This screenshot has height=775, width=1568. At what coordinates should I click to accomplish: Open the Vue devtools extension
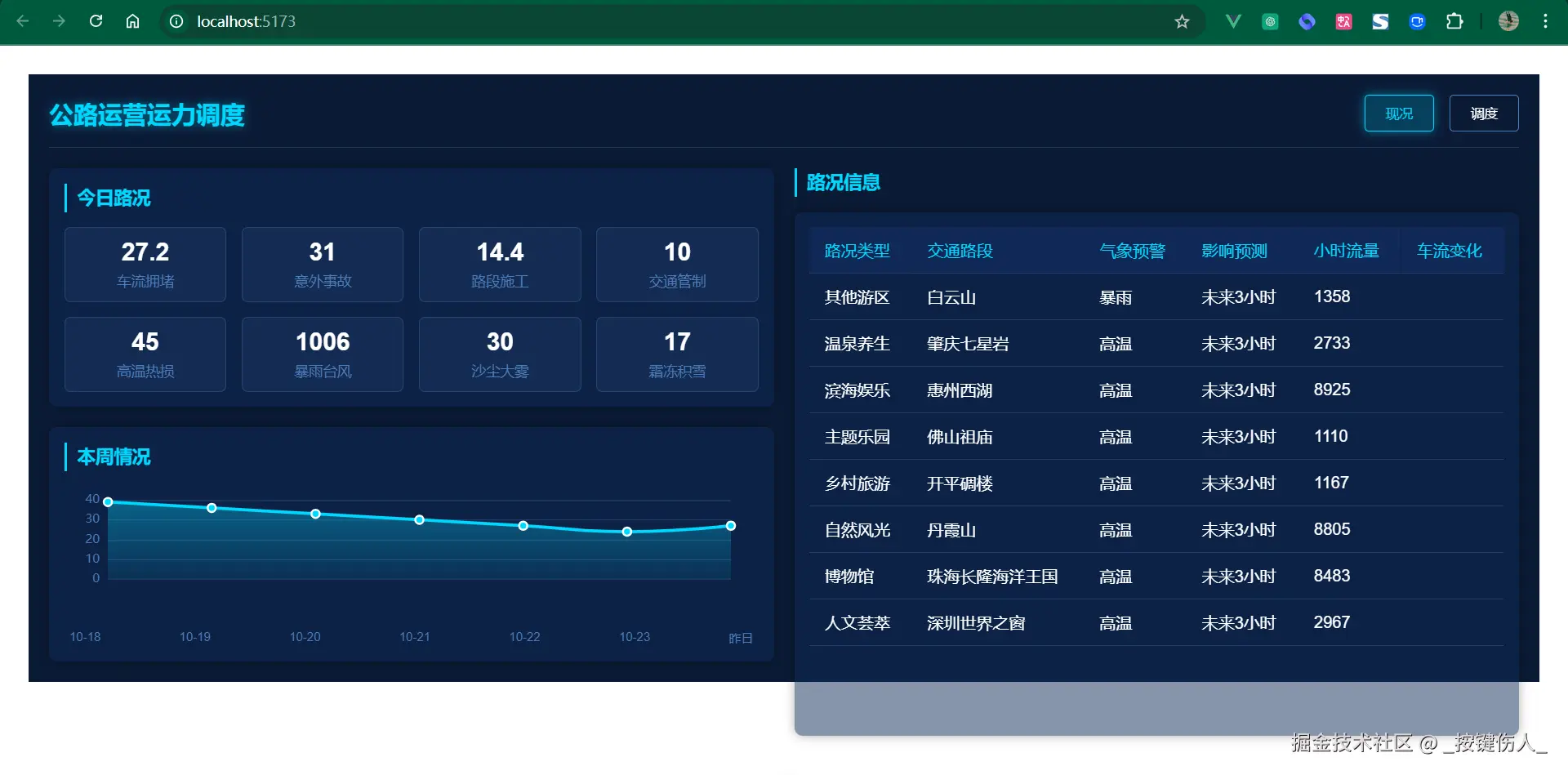[1233, 21]
